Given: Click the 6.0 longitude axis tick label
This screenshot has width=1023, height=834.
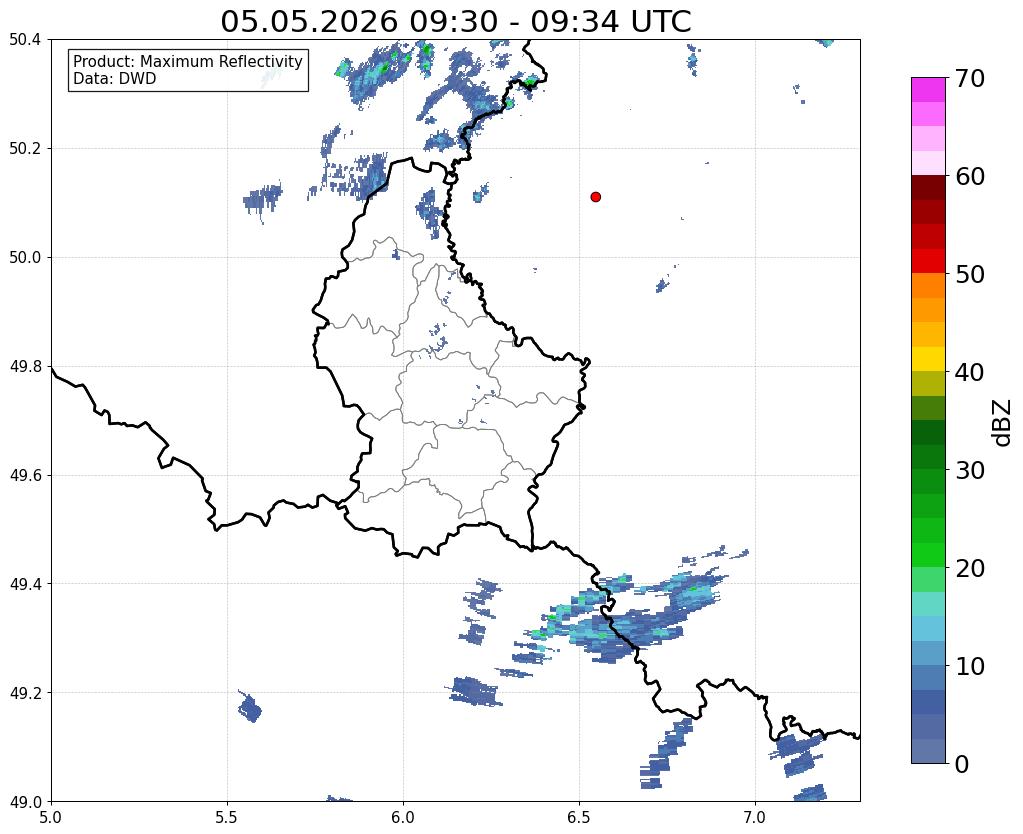Looking at the screenshot, I should (x=403, y=817).
